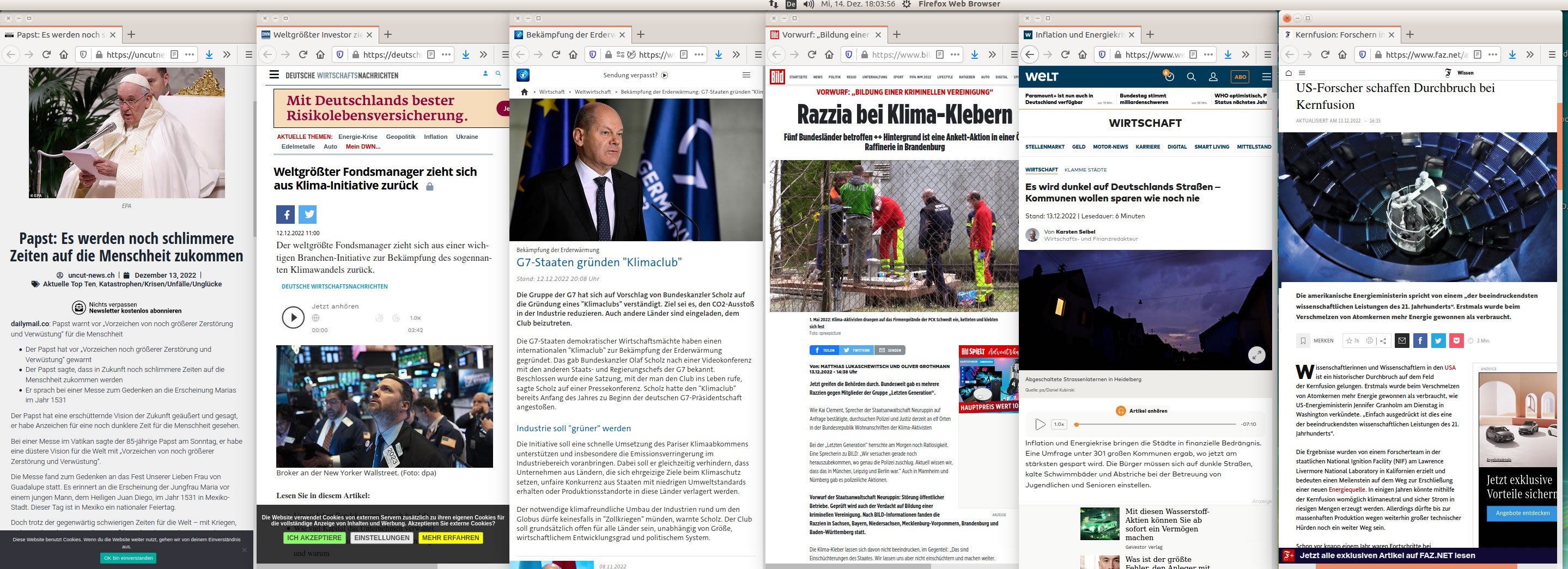The width and height of the screenshot is (1568, 569).
Task: Expand Welt article photo to fullscreen
Action: click(x=1257, y=356)
